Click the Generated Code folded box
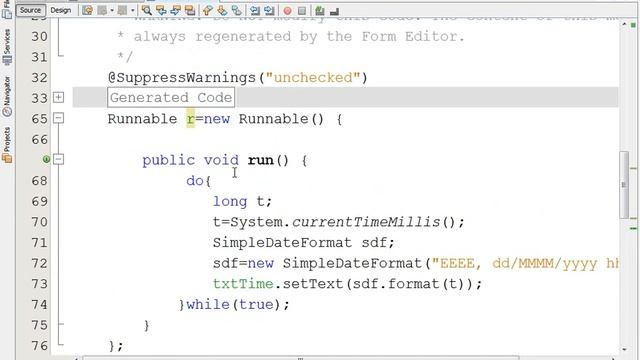 pyautogui.click(x=171, y=98)
